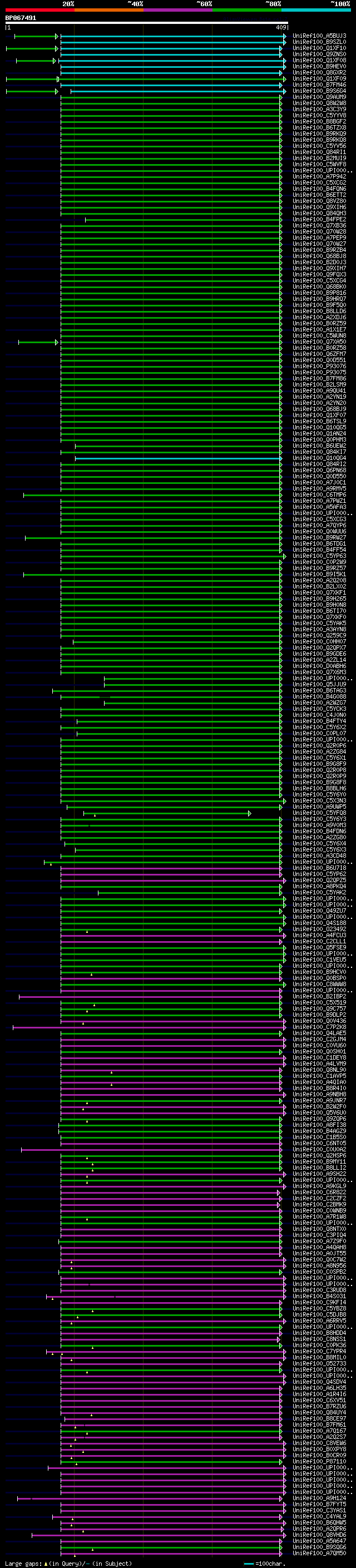Click the hit label UniRef100_Q4SDV4
The height and width of the screenshot is (1568, 356).
coord(319,1382)
